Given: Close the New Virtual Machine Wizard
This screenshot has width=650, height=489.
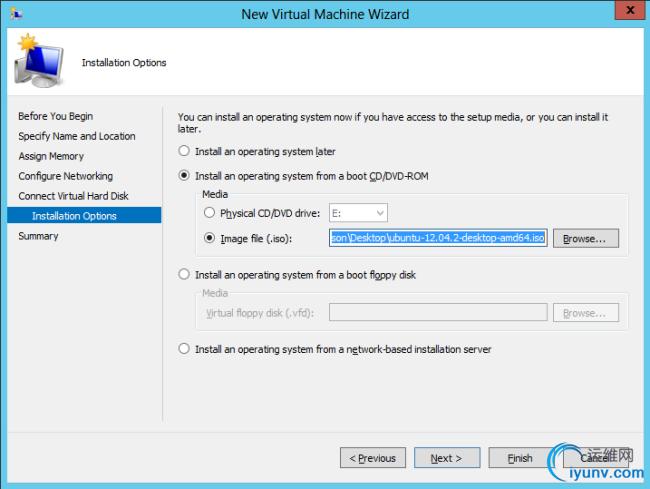Looking at the screenshot, I should click(x=630, y=10).
